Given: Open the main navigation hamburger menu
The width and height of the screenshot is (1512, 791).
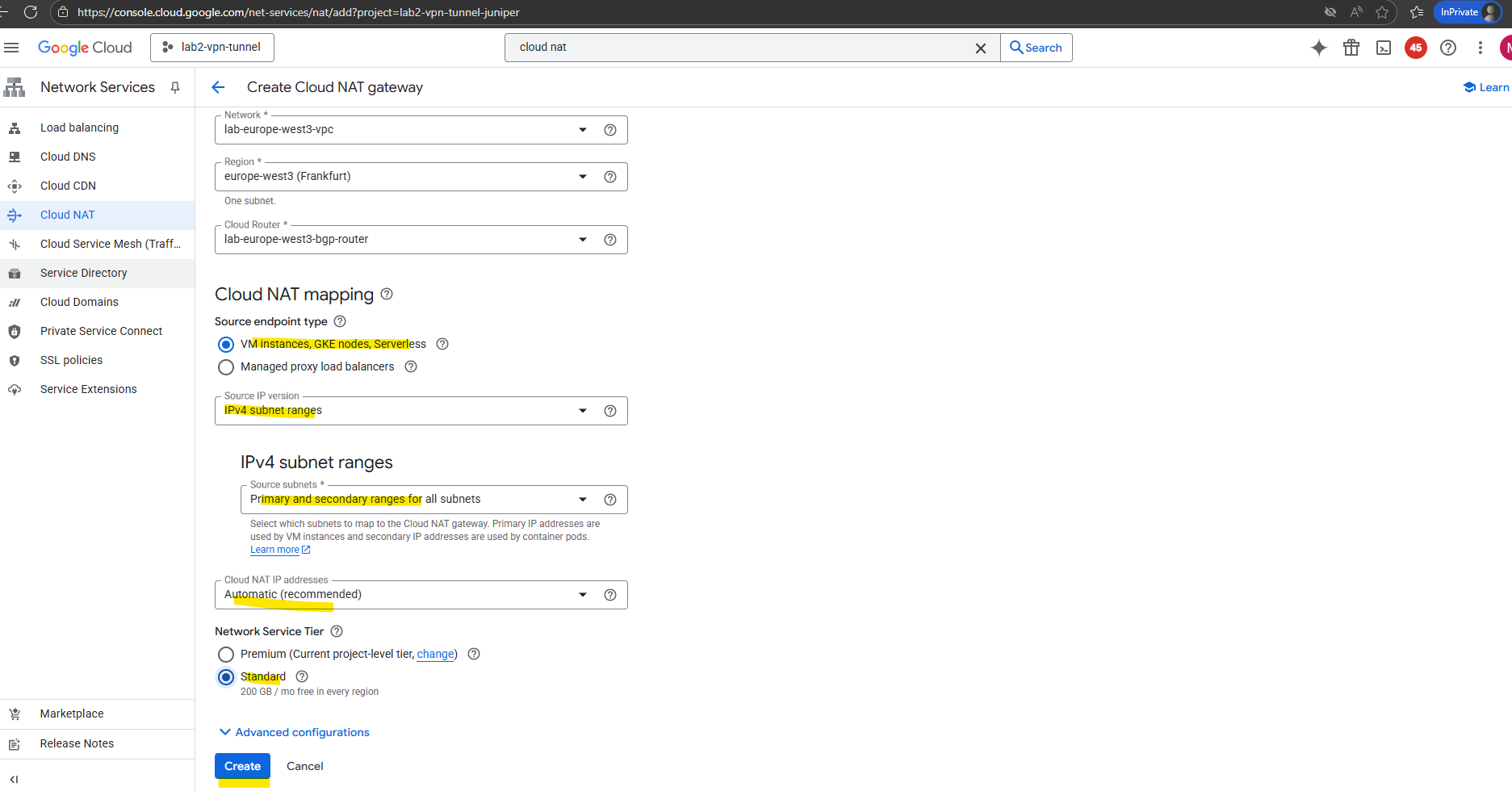Looking at the screenshot, I should (x=11, y=48).
